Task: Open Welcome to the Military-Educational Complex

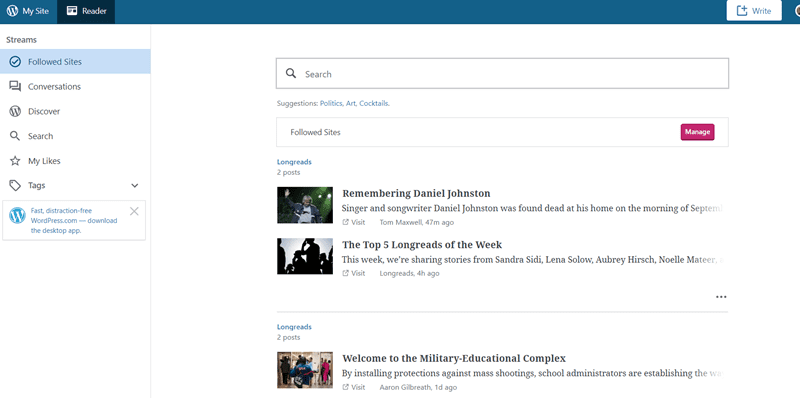Action: [454, 358]
